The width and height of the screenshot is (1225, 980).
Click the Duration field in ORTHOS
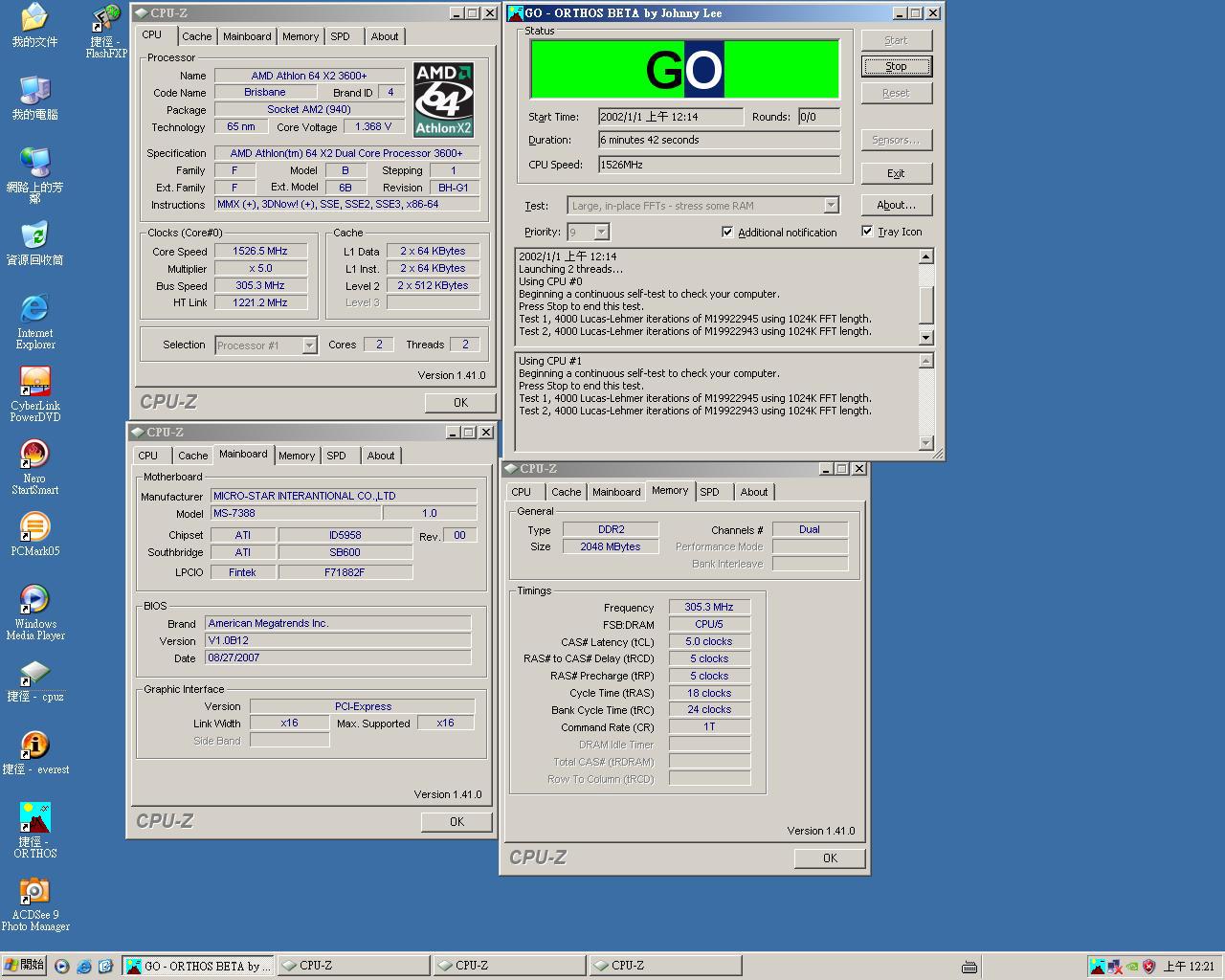pyautogui.click(x=719, y=140)
